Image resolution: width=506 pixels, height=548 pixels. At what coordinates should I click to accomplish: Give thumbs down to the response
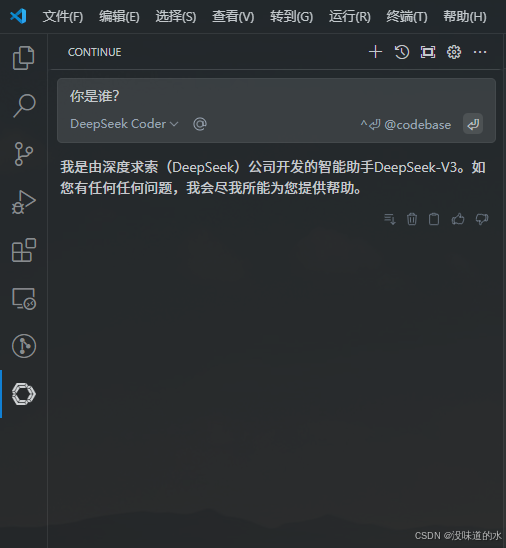coord(482,219)
